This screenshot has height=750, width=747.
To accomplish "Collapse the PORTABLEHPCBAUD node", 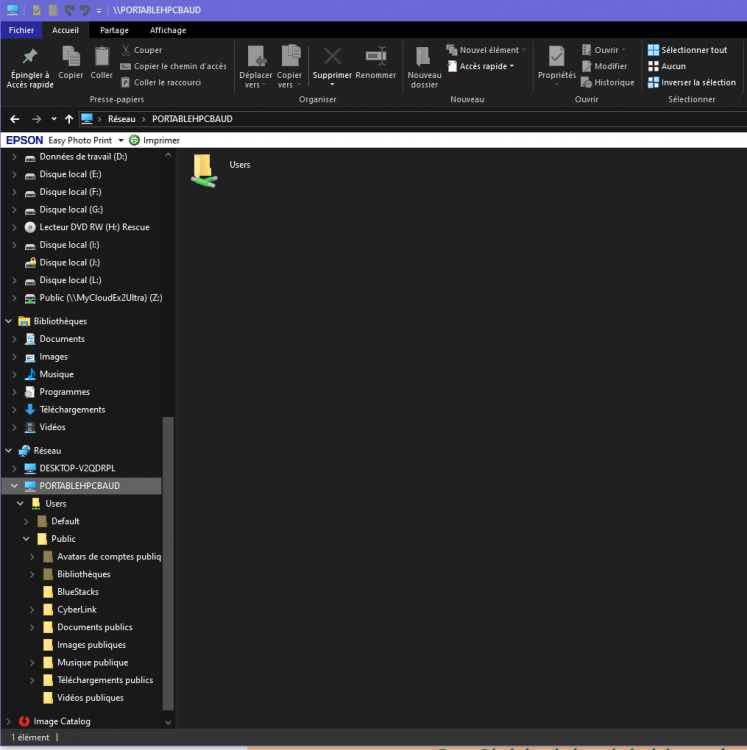I will tap(14, 486).
